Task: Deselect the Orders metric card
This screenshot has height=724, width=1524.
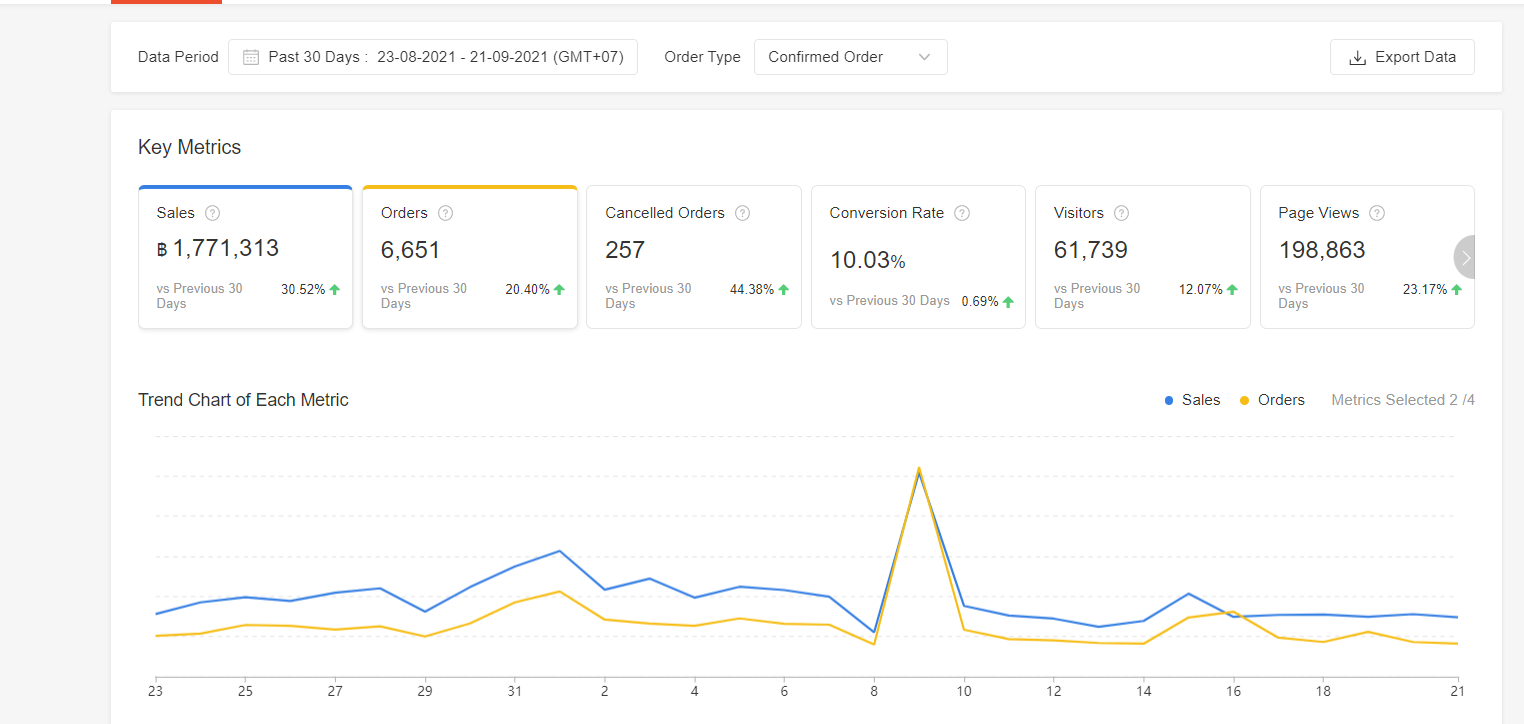Action: point(469,257)
